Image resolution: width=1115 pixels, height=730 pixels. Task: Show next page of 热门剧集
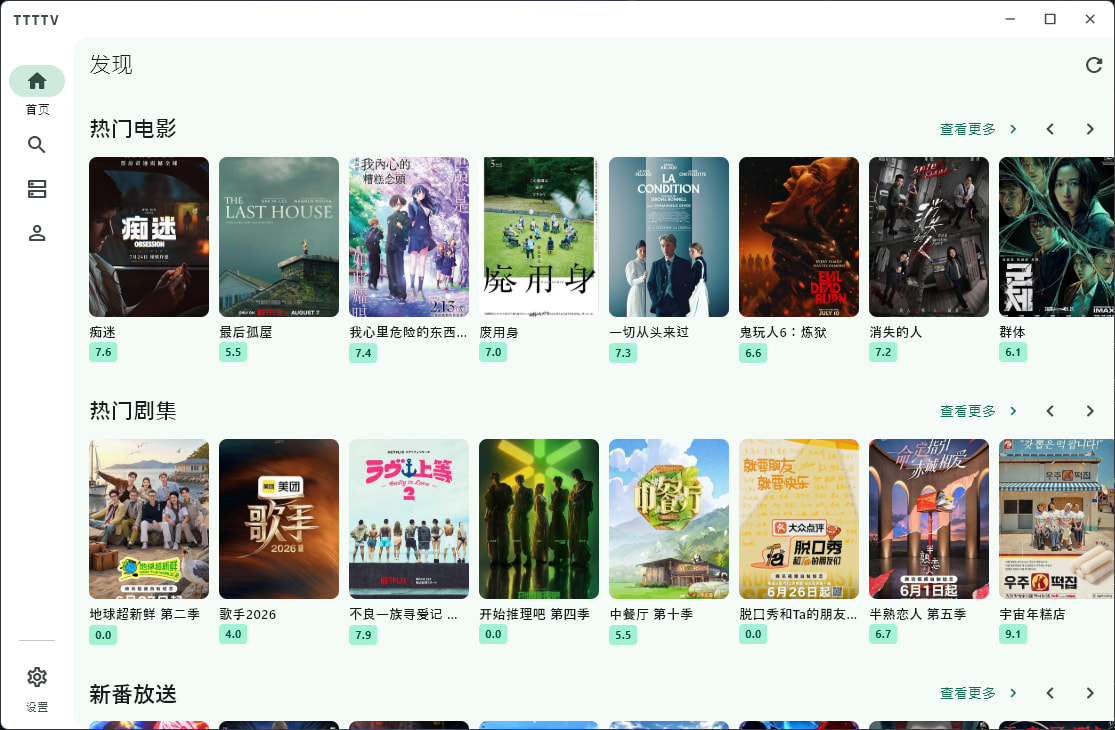tap(1090, 411)
